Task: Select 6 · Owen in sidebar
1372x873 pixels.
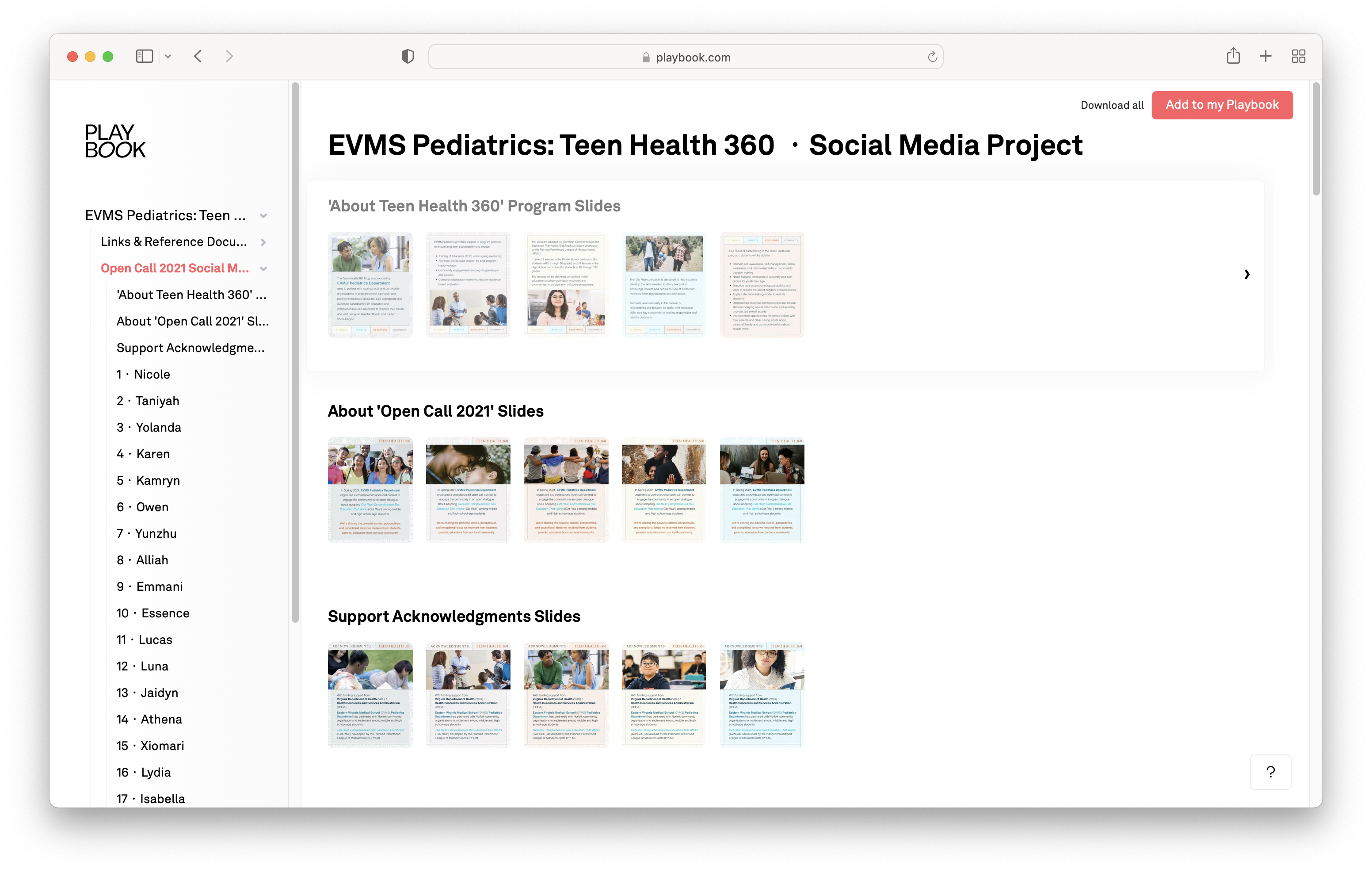Action: click(142, 507)
